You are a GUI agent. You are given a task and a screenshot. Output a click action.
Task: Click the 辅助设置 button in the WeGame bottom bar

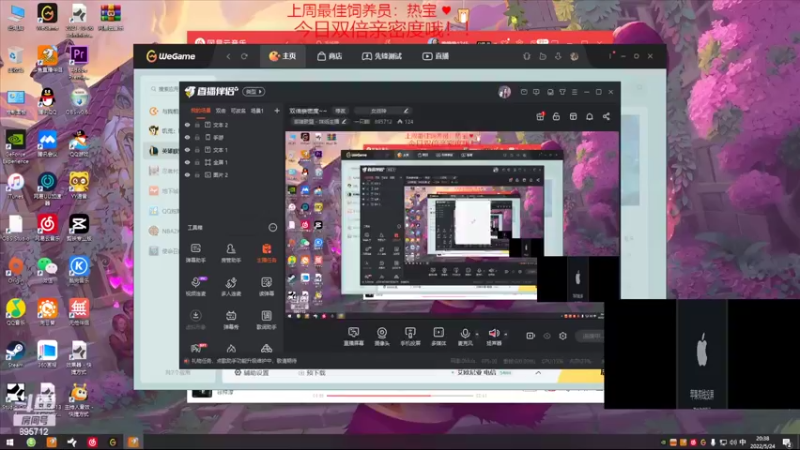(252, 373)
